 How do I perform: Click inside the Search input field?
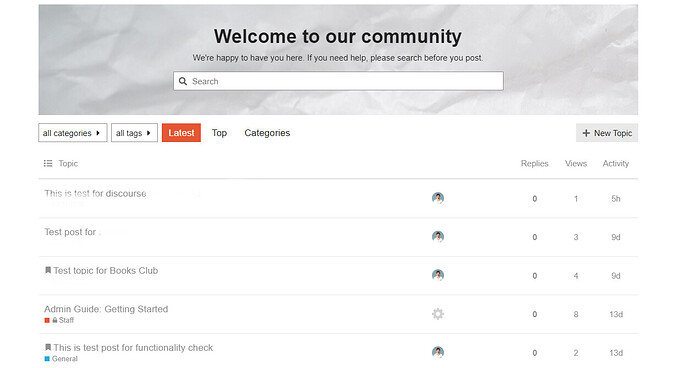338,81
